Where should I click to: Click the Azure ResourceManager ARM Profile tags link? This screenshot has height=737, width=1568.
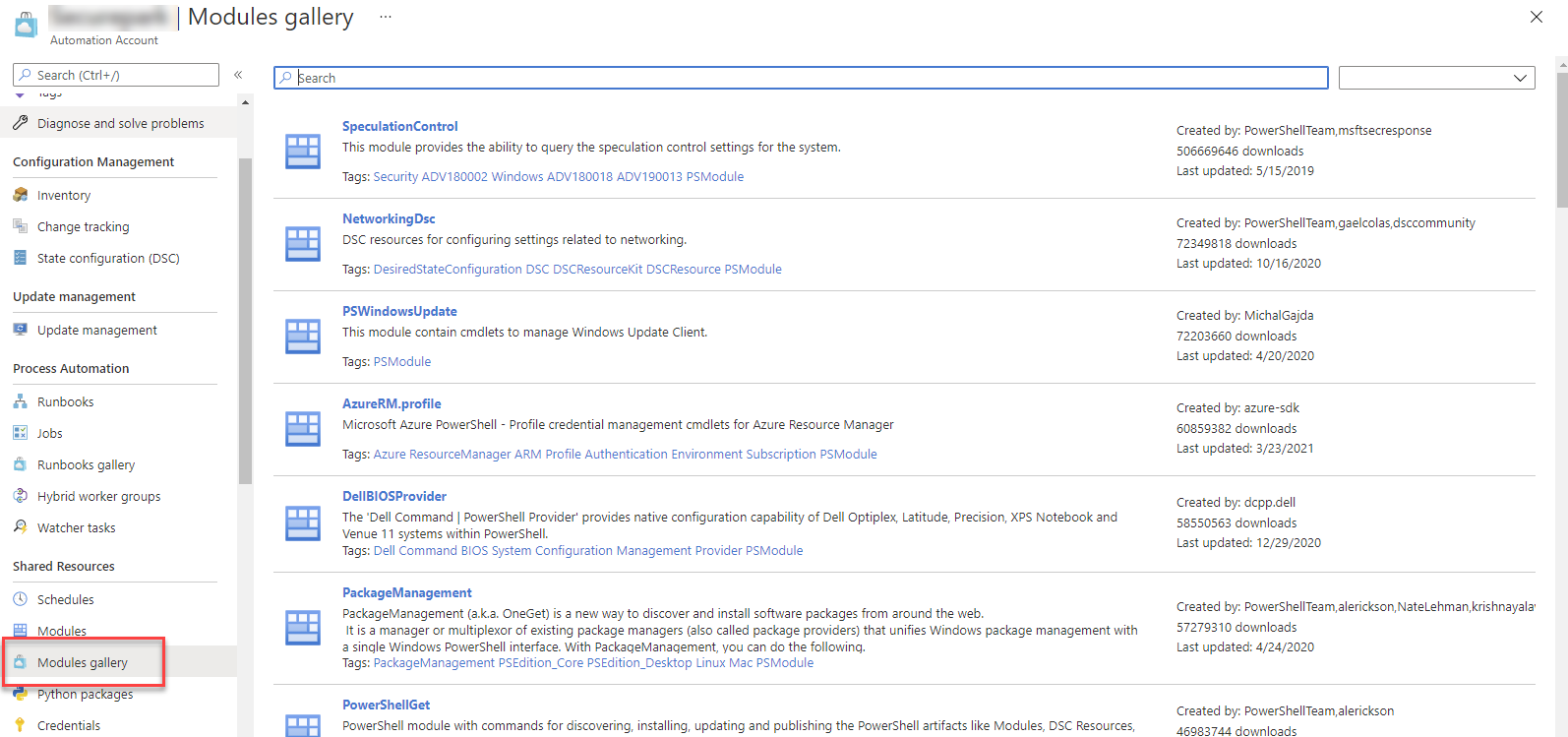tap(626, 454)
